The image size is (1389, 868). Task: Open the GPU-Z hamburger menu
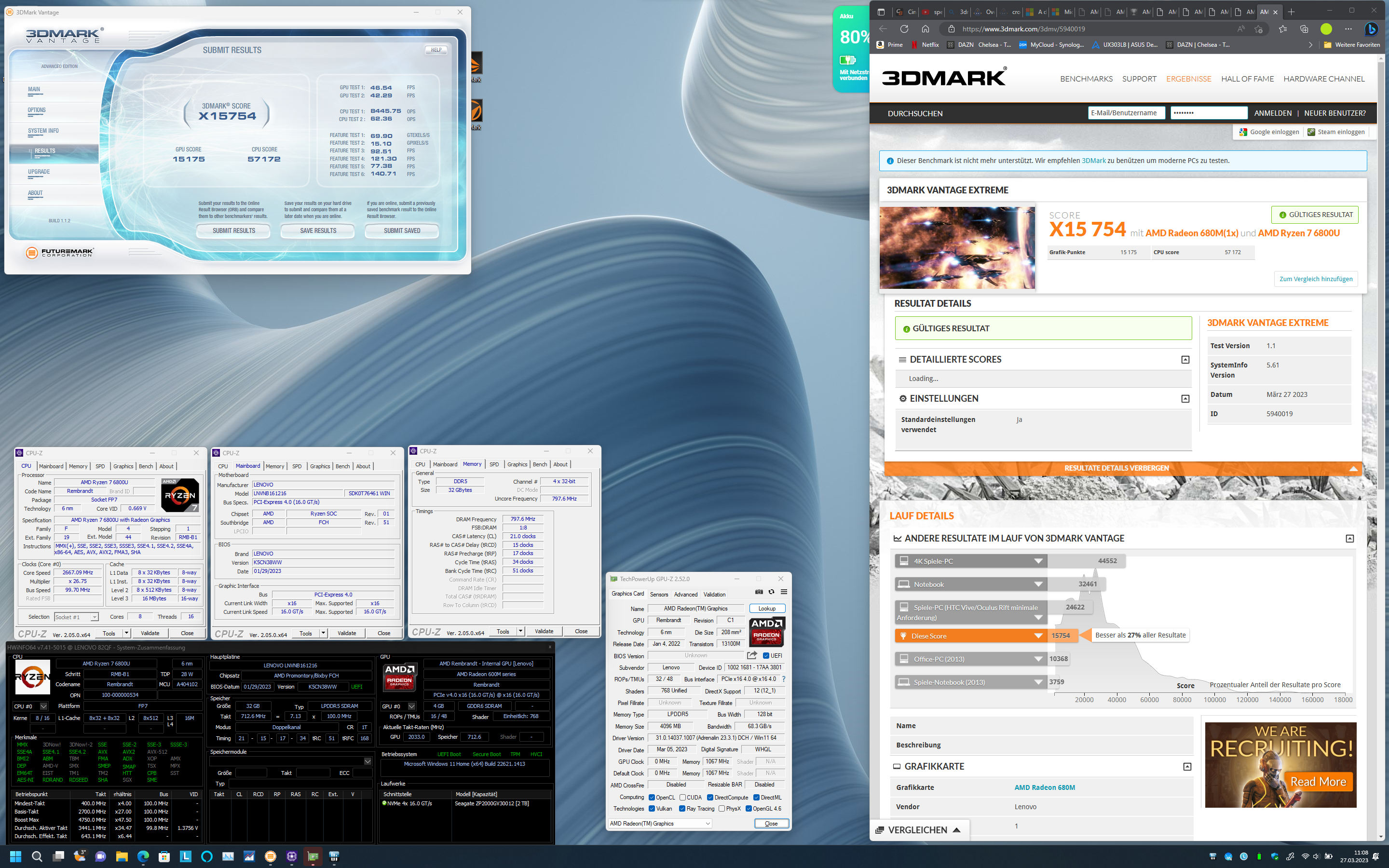(783, 592)
